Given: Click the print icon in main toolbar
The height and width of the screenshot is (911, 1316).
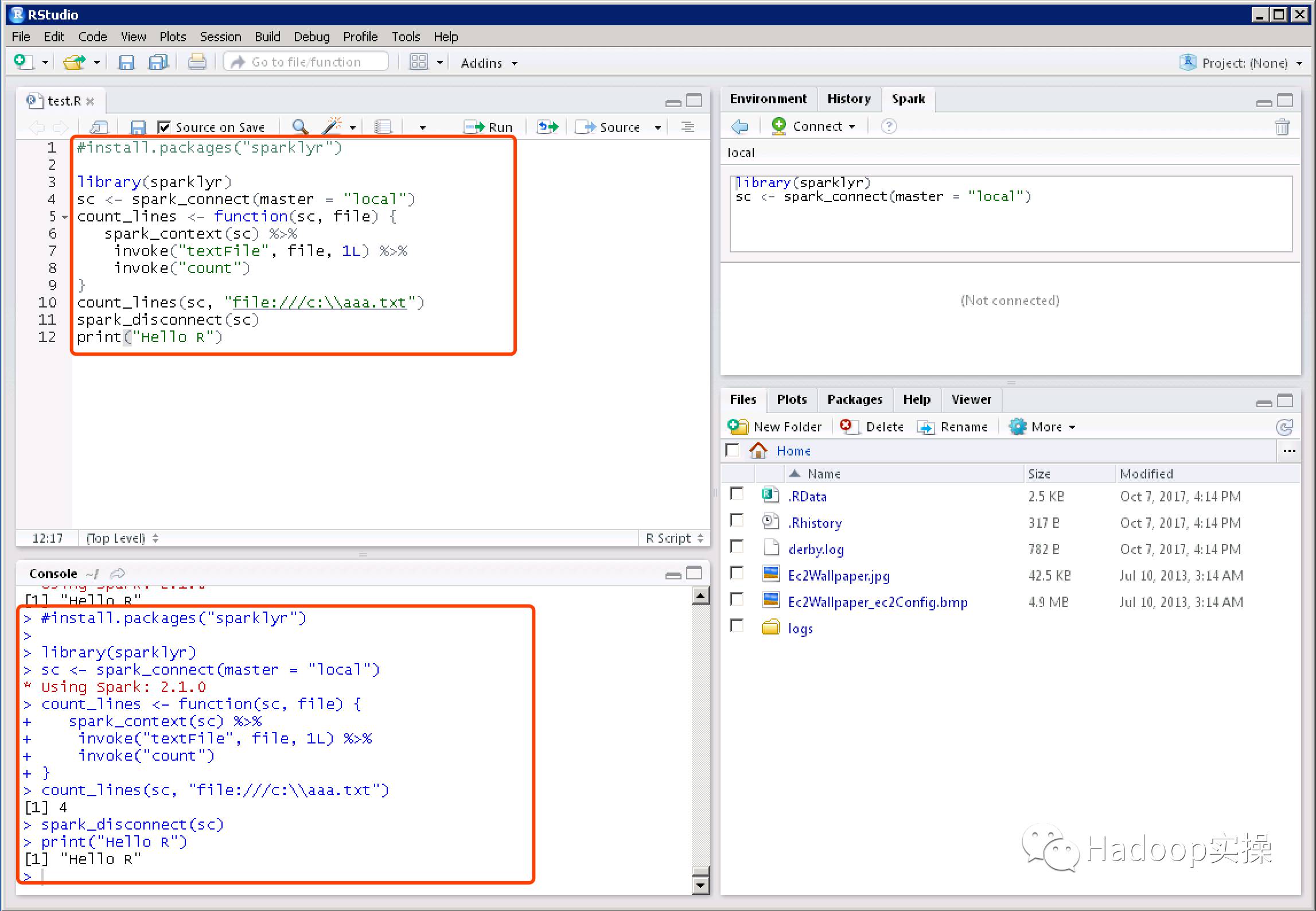Looking at the screenshot, I should point(197,62).
